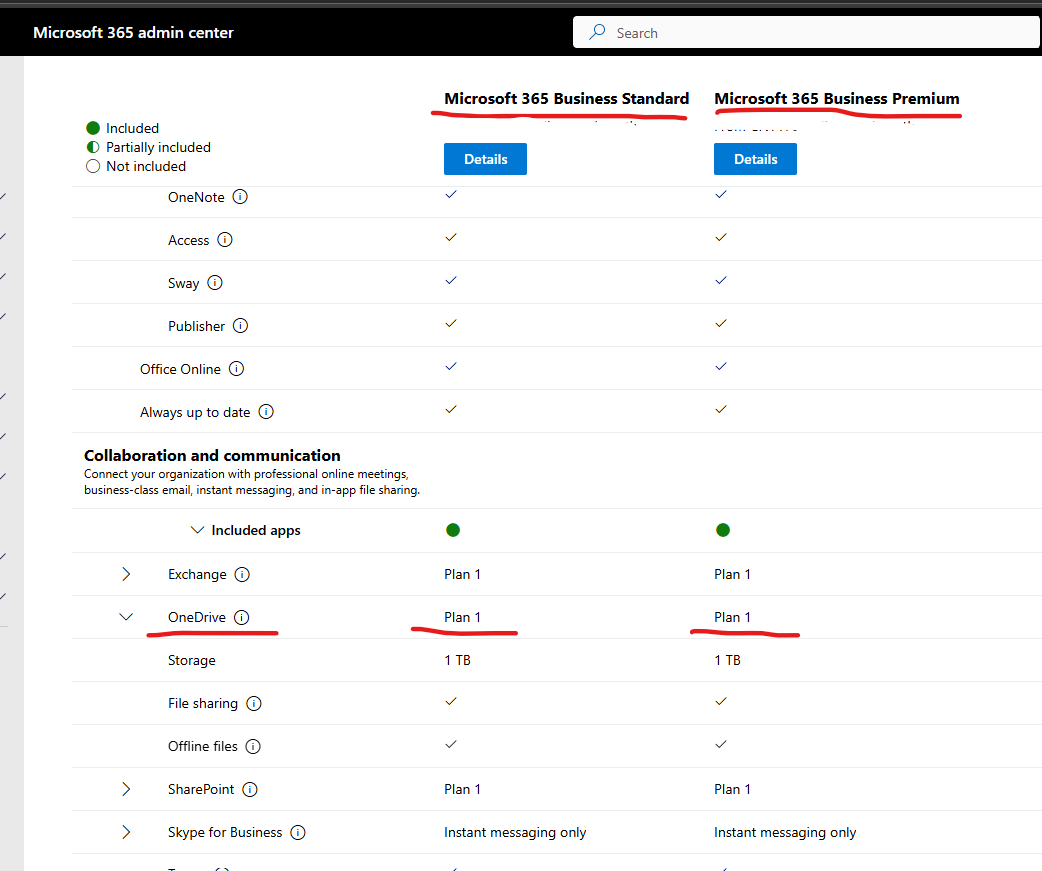The height and width of the screenshot is (871, 1042).
Task: Click File sharing checkmark under Business Standard
Action: (x=451, y=701)
